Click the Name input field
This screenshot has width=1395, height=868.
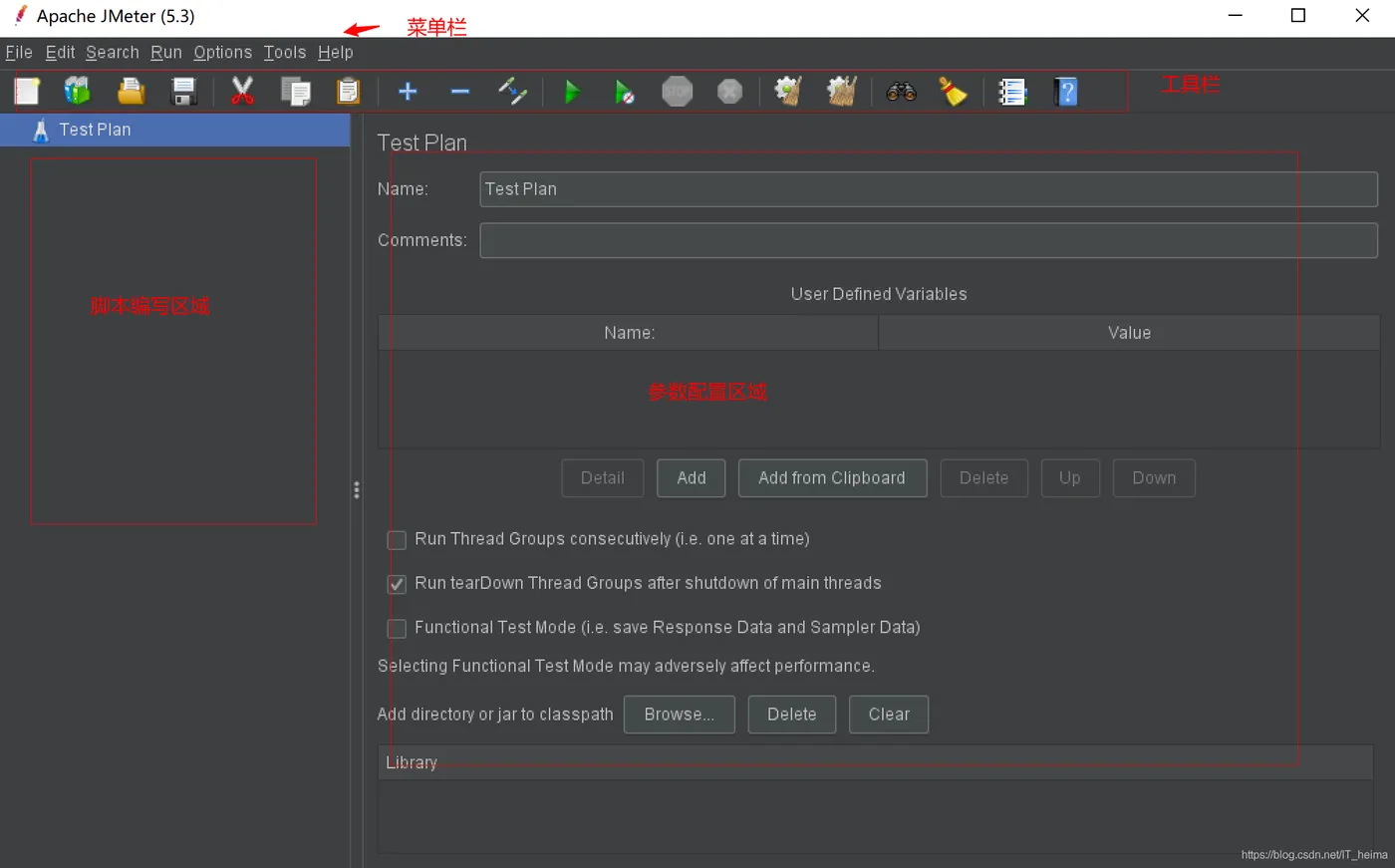pos(929,189)
